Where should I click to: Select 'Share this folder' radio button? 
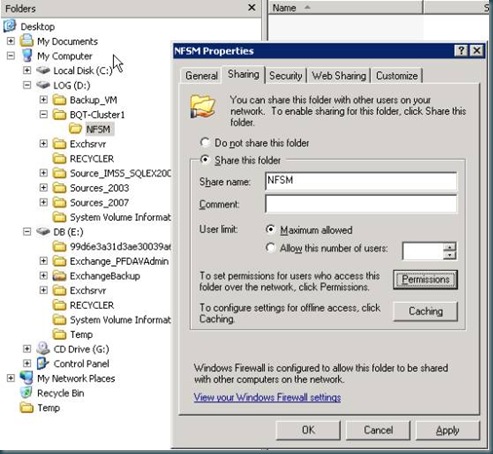pos(205,160)
